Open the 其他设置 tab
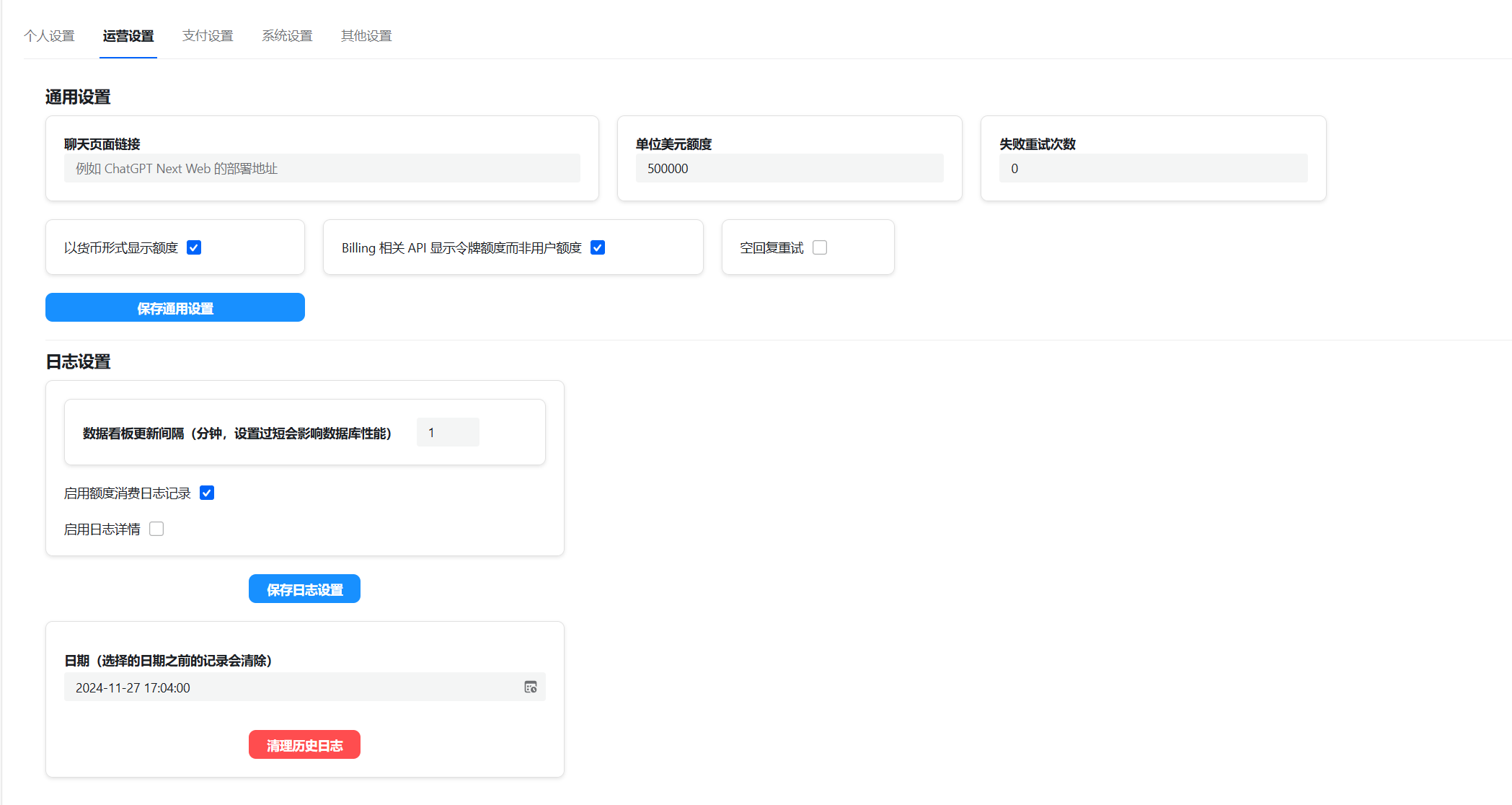Viewport: 1512px width, 805px height. point(366,36)
